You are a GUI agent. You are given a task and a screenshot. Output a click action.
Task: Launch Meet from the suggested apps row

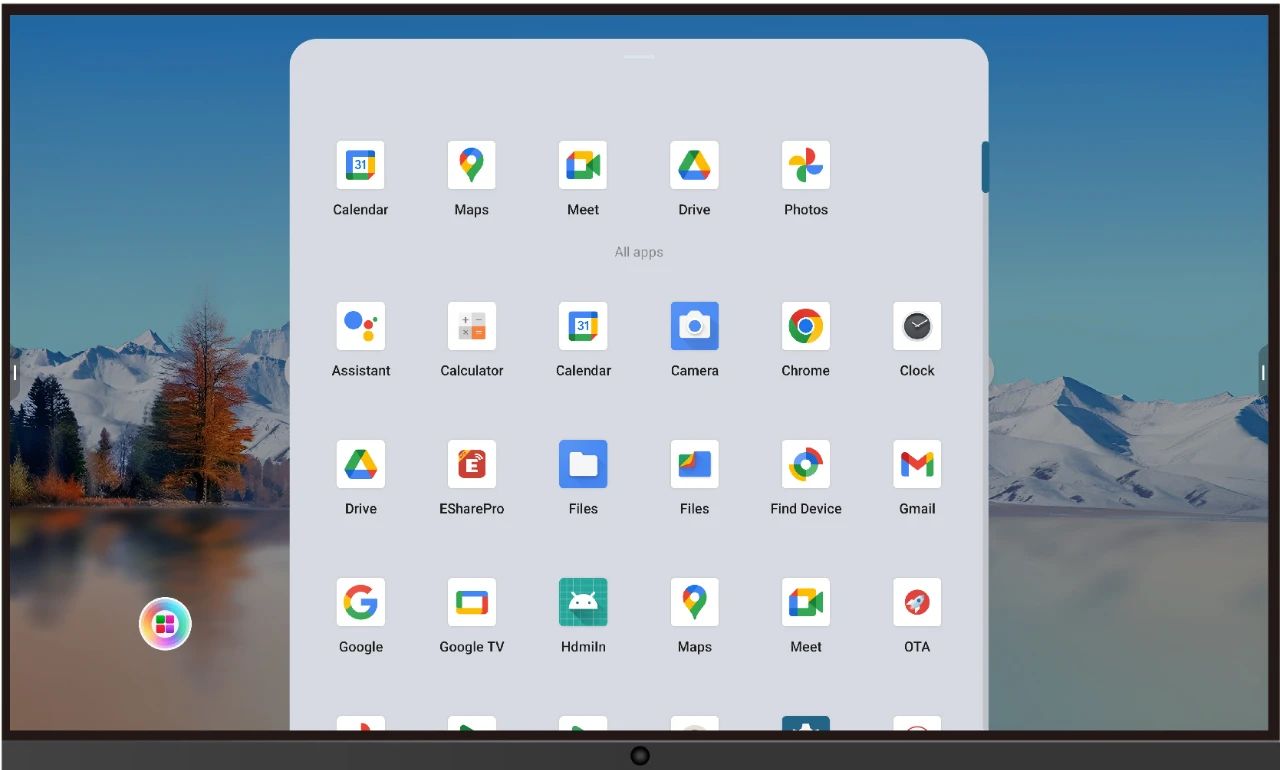click(x=583, y=165)
